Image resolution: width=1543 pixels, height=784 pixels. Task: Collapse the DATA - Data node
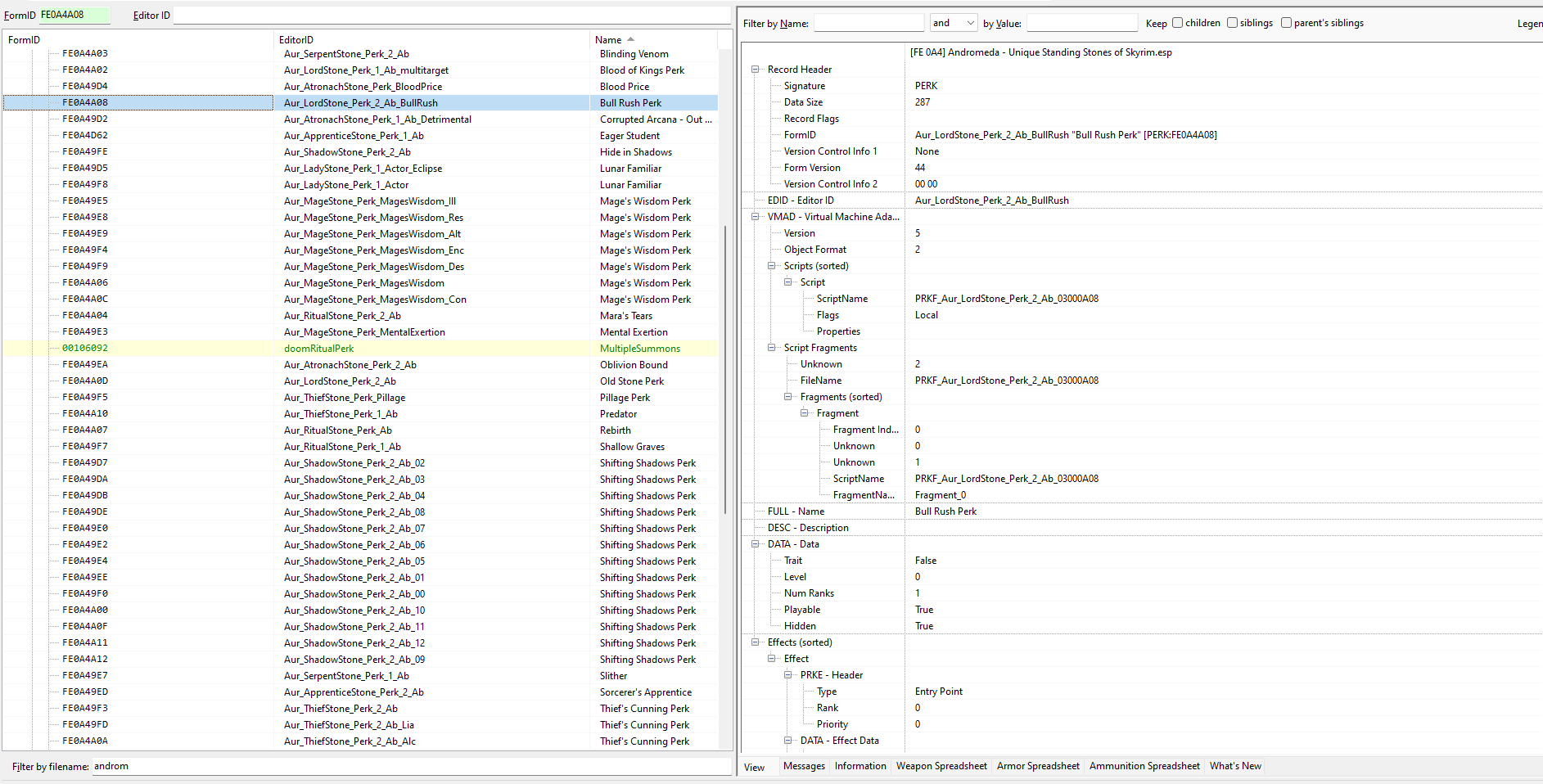[756, 544]
